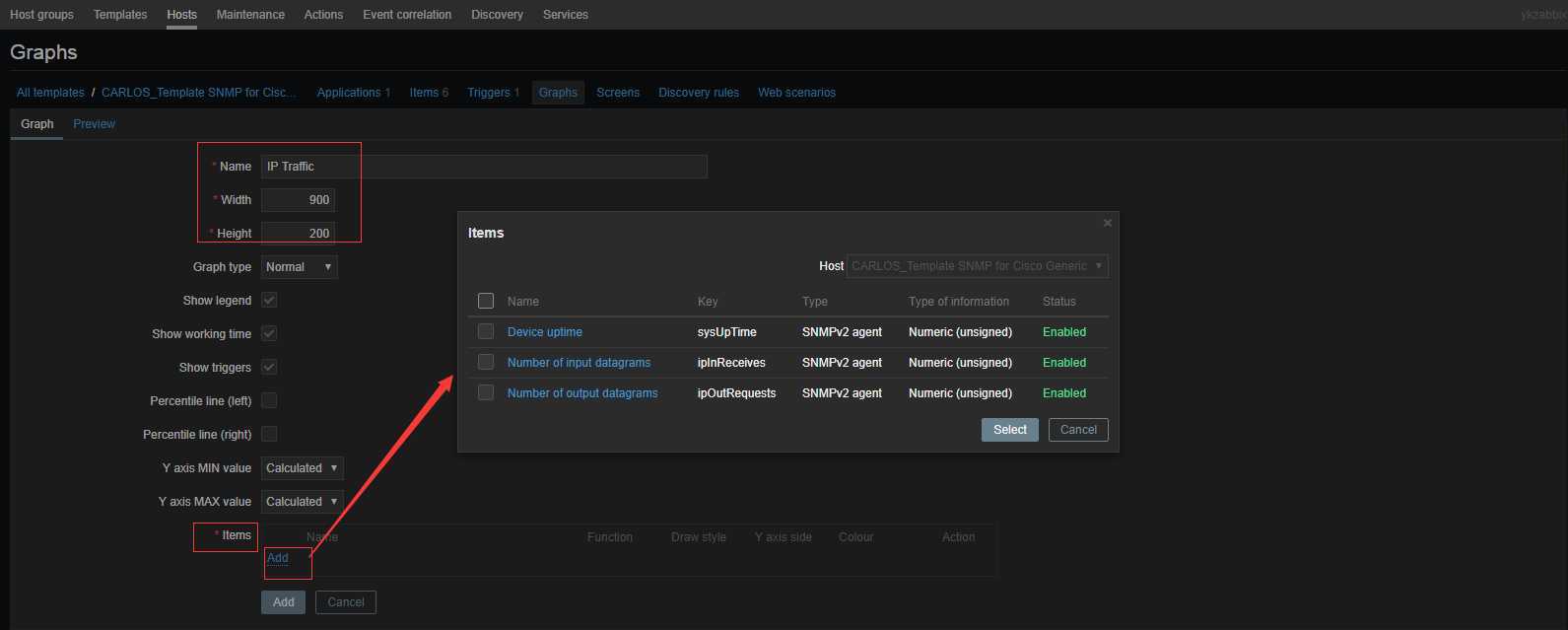
Task: Open the Graphs section link
Action: coord(558,92)
